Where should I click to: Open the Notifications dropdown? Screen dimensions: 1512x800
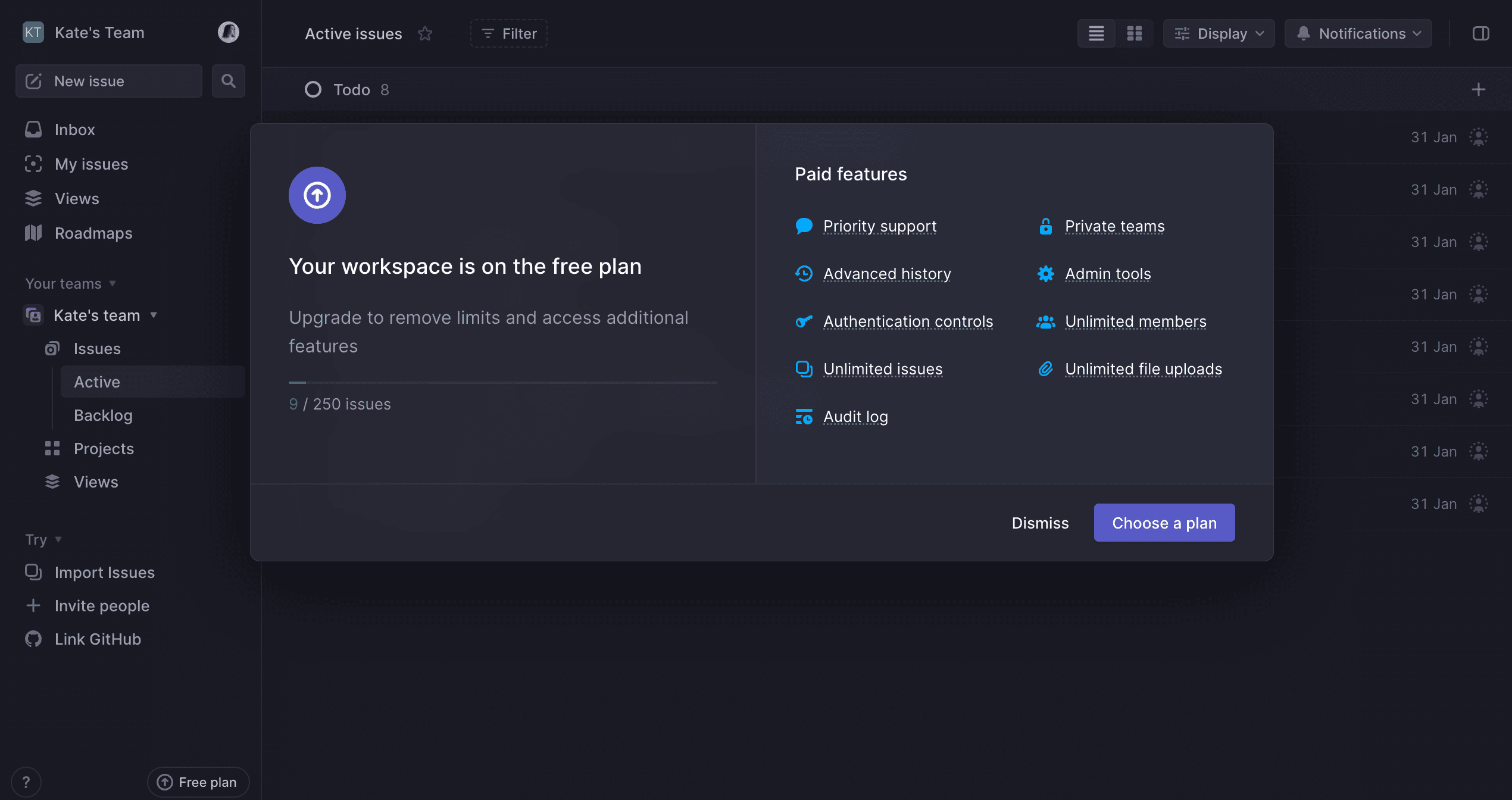(x=1358, y=34)
